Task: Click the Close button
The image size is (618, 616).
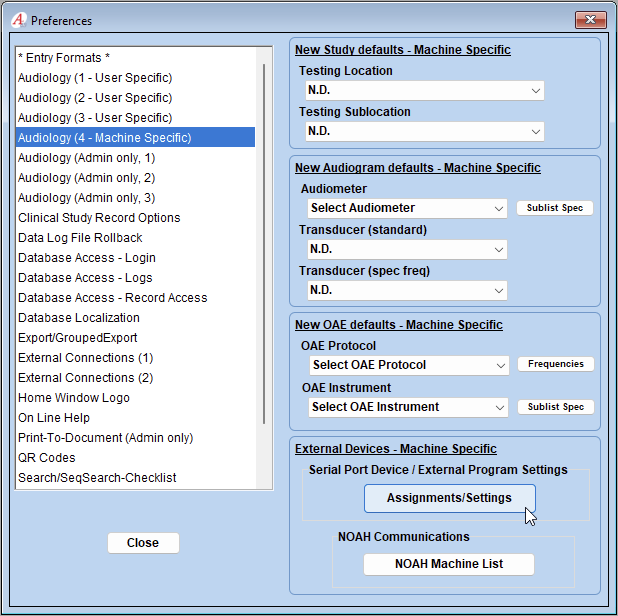Action: coord(143,543)
